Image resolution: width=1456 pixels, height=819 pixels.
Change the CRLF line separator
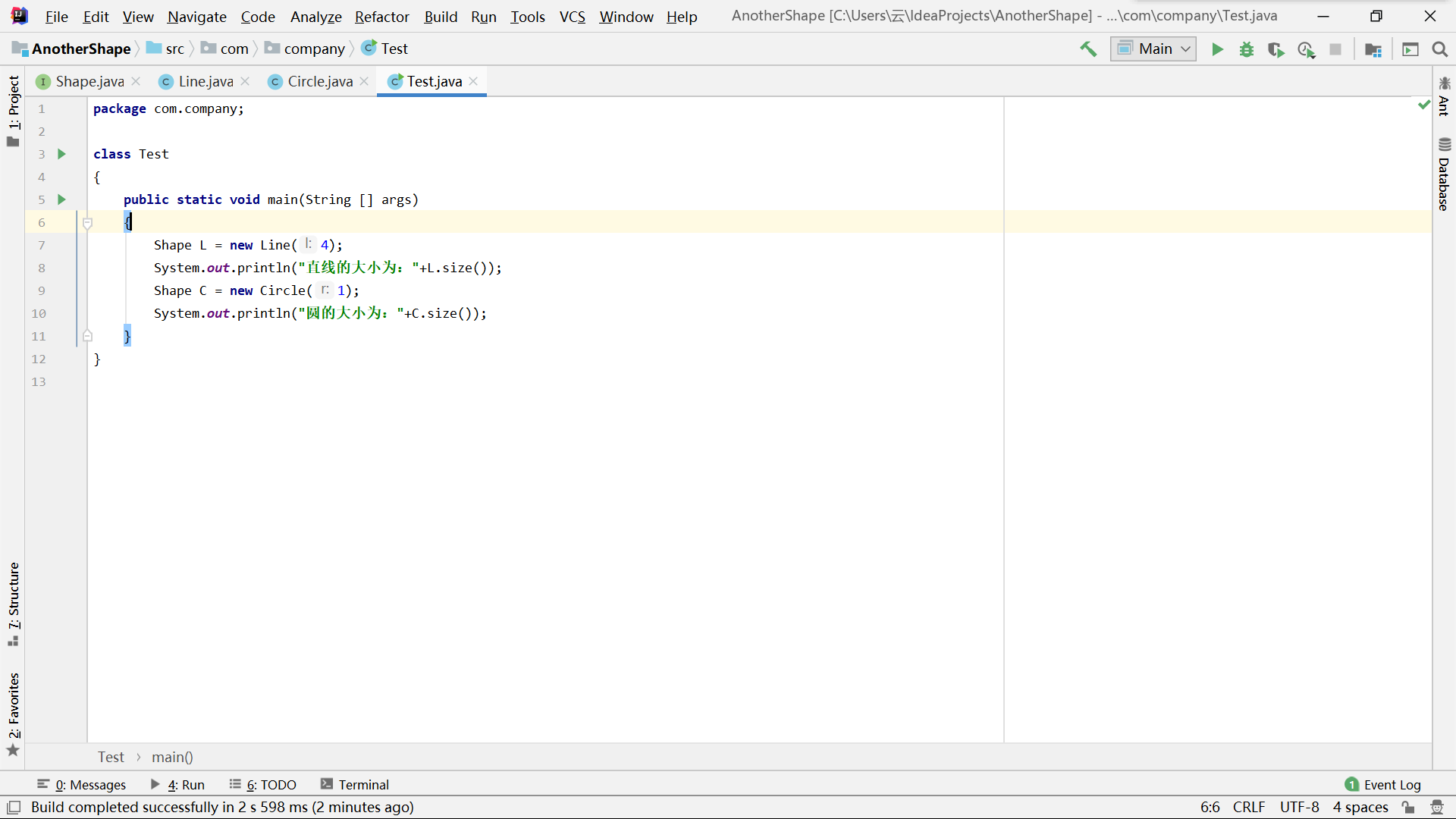click(1249, 808)
